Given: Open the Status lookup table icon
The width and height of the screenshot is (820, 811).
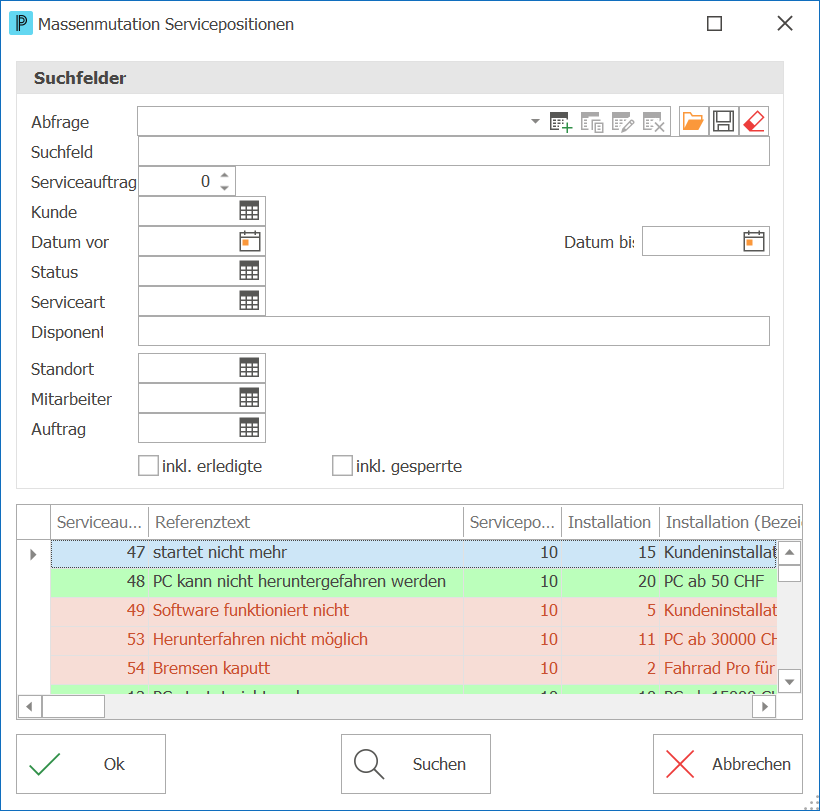Looking at the screenshot, I should (249, 271).
